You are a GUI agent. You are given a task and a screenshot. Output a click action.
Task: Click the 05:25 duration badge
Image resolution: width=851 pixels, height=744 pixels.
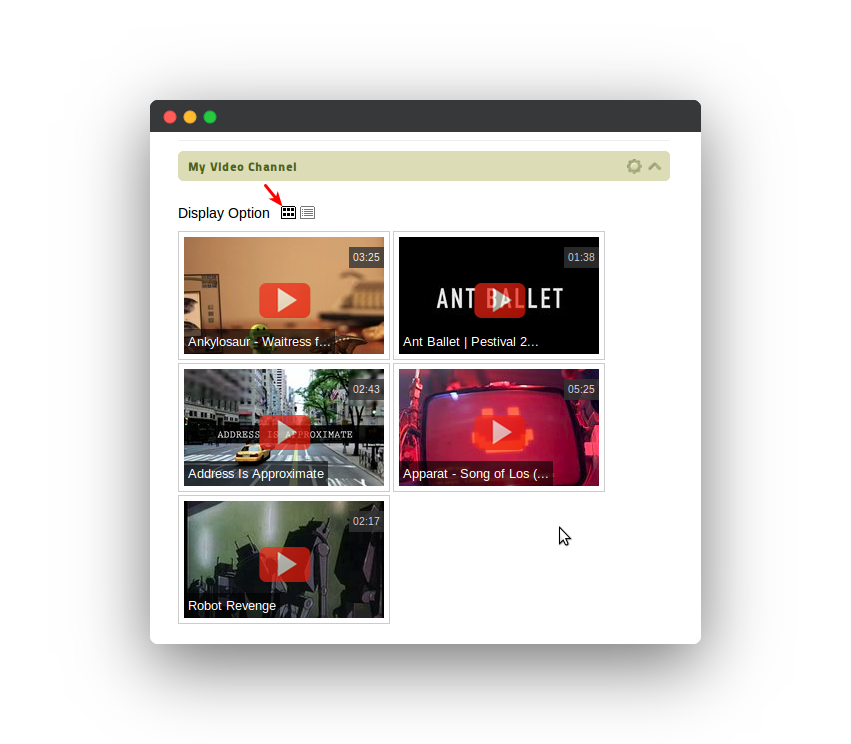(581, 389)
